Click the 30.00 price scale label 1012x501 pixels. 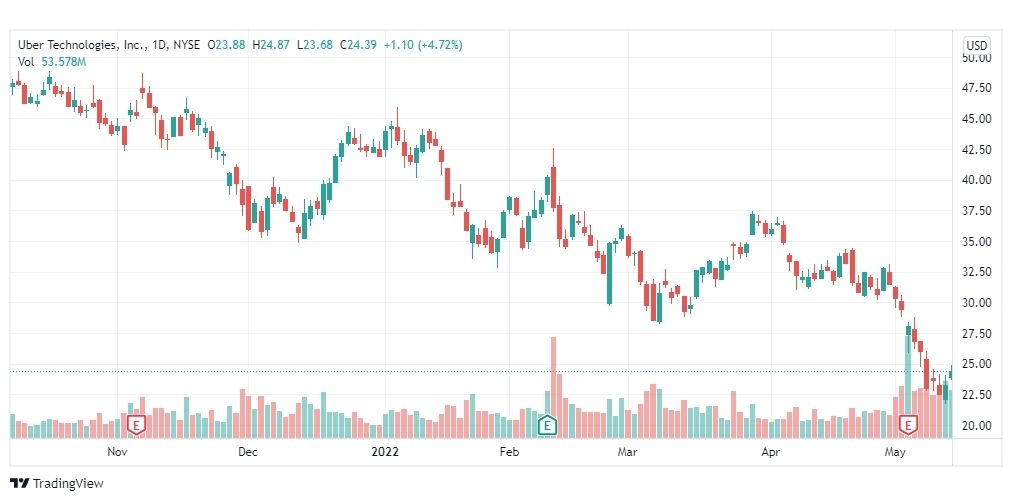pos(977,303)
